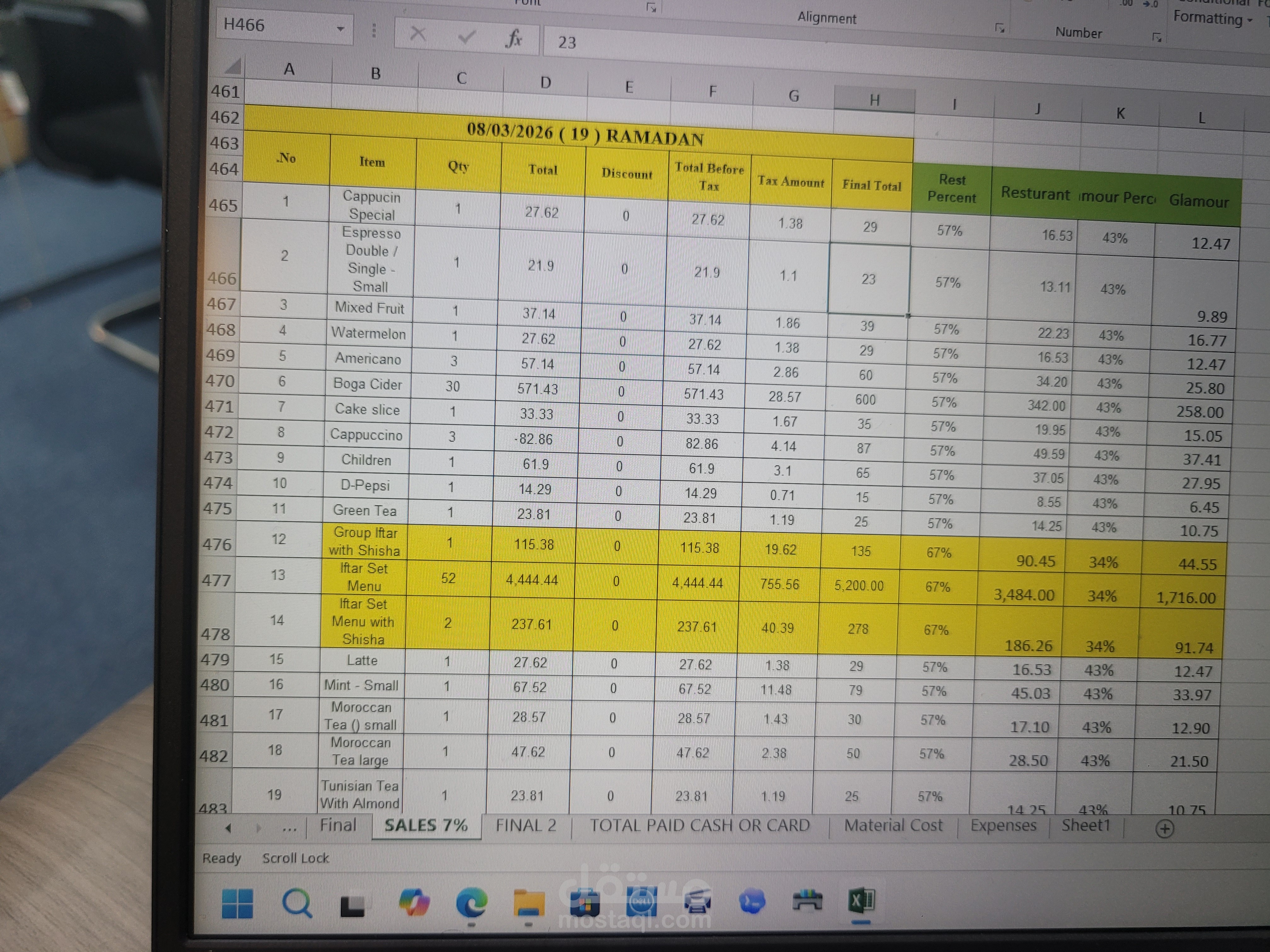Viewport: 1270px width, 952px height.
Task: Select the cell with 5,200.00
Action: [x=859, y=585]
